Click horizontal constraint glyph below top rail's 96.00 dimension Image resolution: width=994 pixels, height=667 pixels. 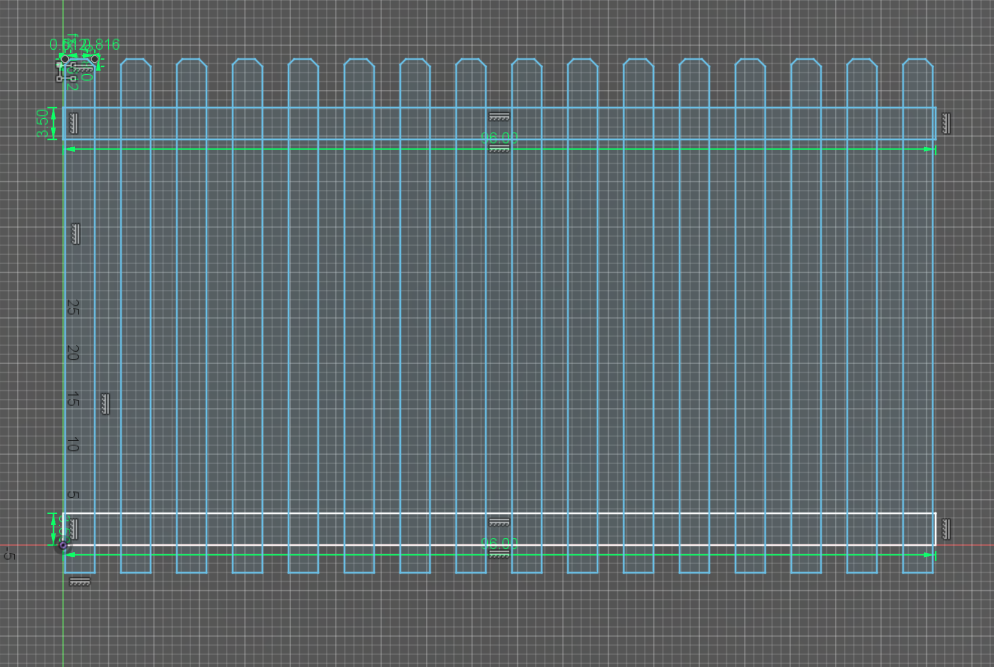coord(499,149)
